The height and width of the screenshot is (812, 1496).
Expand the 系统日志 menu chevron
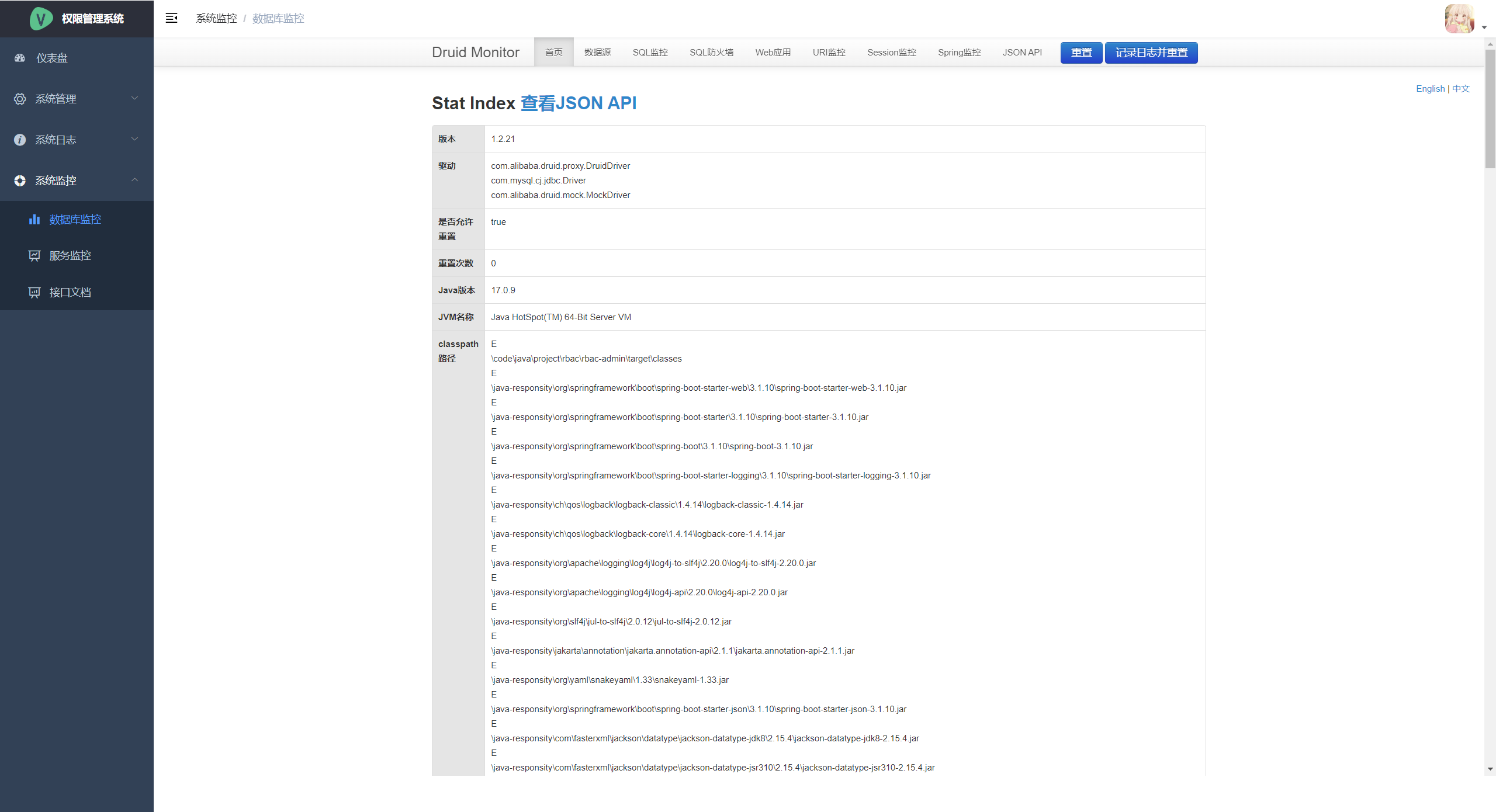pos(135,139)
